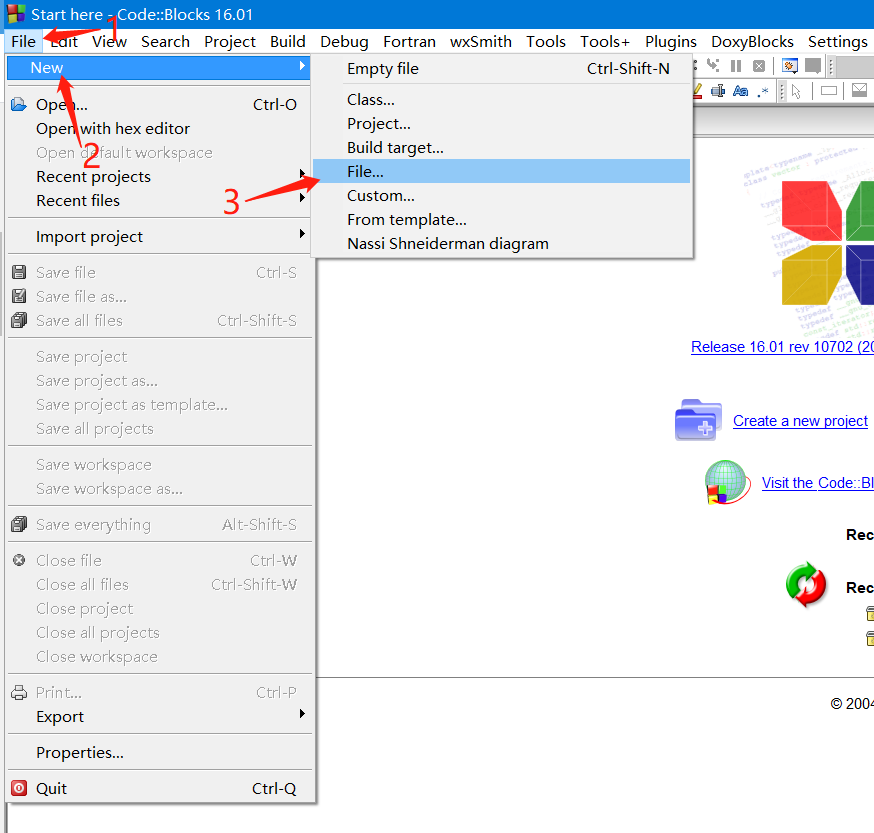Open the Search menu

click(165, 42)
